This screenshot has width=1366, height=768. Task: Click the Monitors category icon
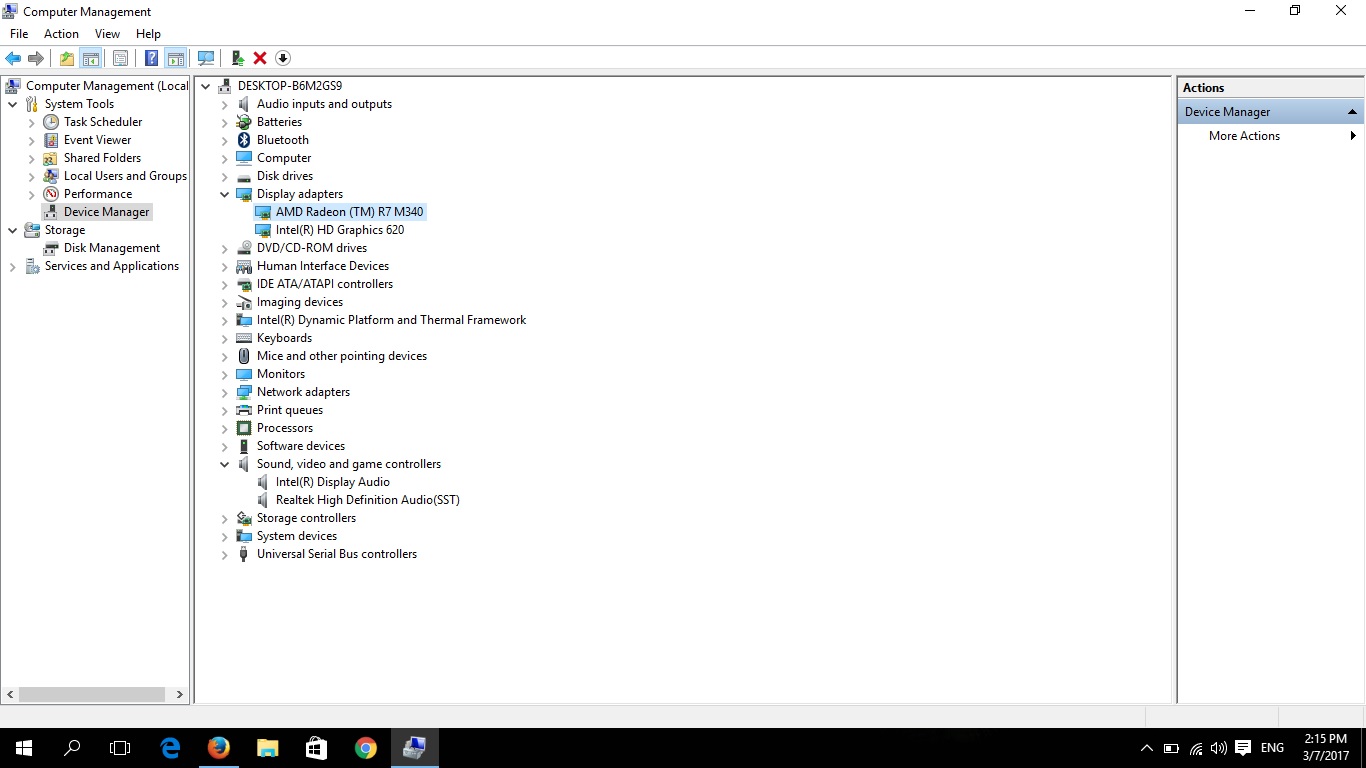point(244,374)
